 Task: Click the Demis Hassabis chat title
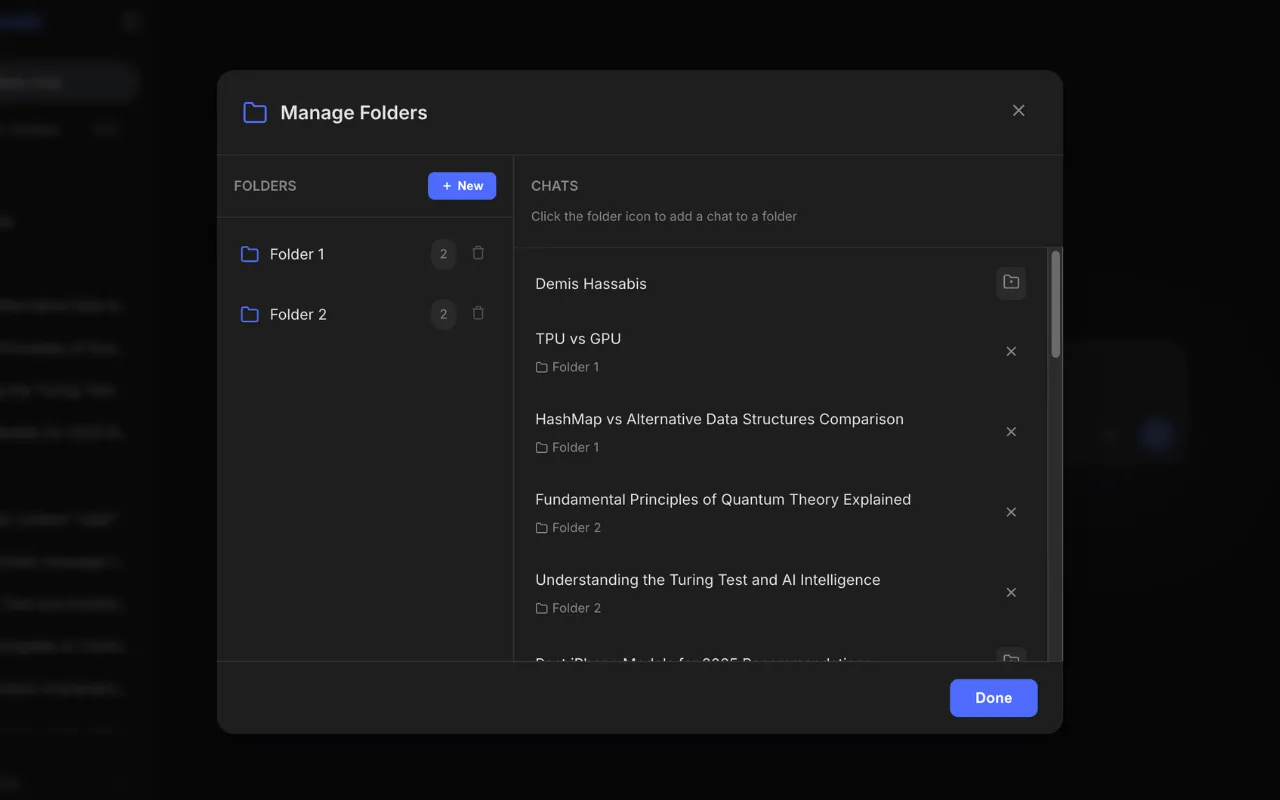[591, 284]
